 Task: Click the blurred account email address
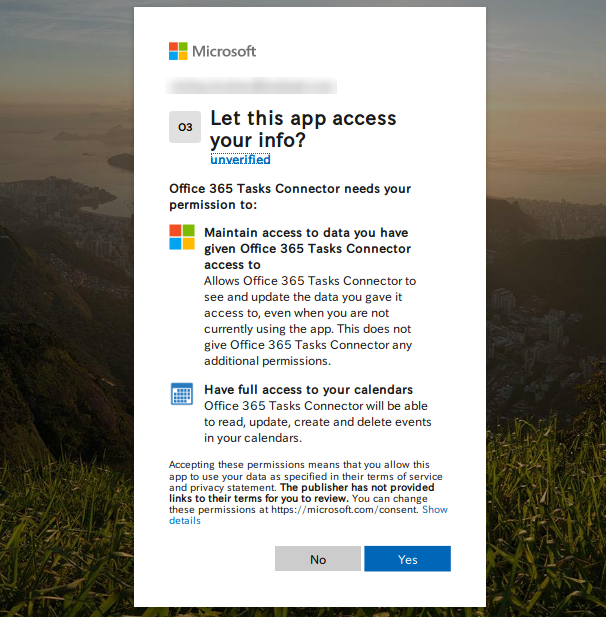pyautogui.click(x=252, y=87)
